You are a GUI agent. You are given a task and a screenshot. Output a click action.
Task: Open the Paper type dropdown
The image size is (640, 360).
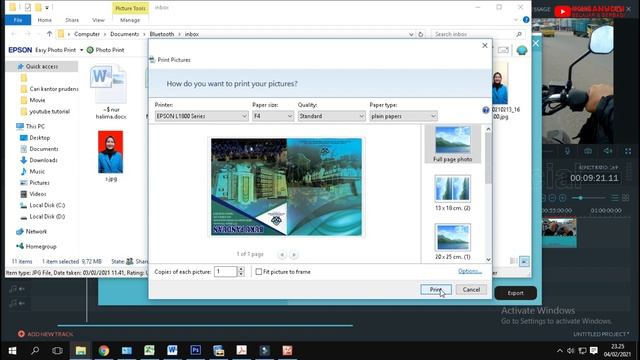click(x=403, y=116)
